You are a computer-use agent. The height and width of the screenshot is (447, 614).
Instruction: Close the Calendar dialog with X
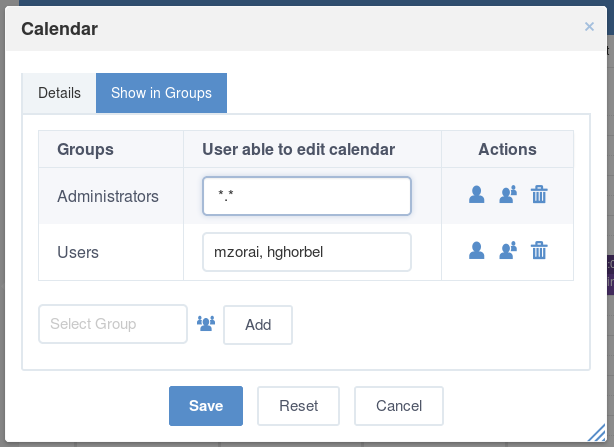(589, 27)
